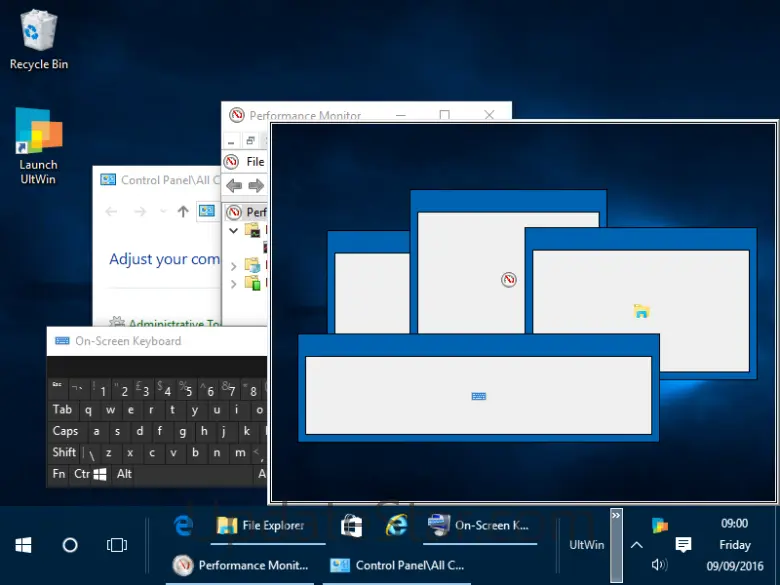Click the Cortana circle icon on taskbar
This screenshot has width=780, height=585.
coord(70,545)
